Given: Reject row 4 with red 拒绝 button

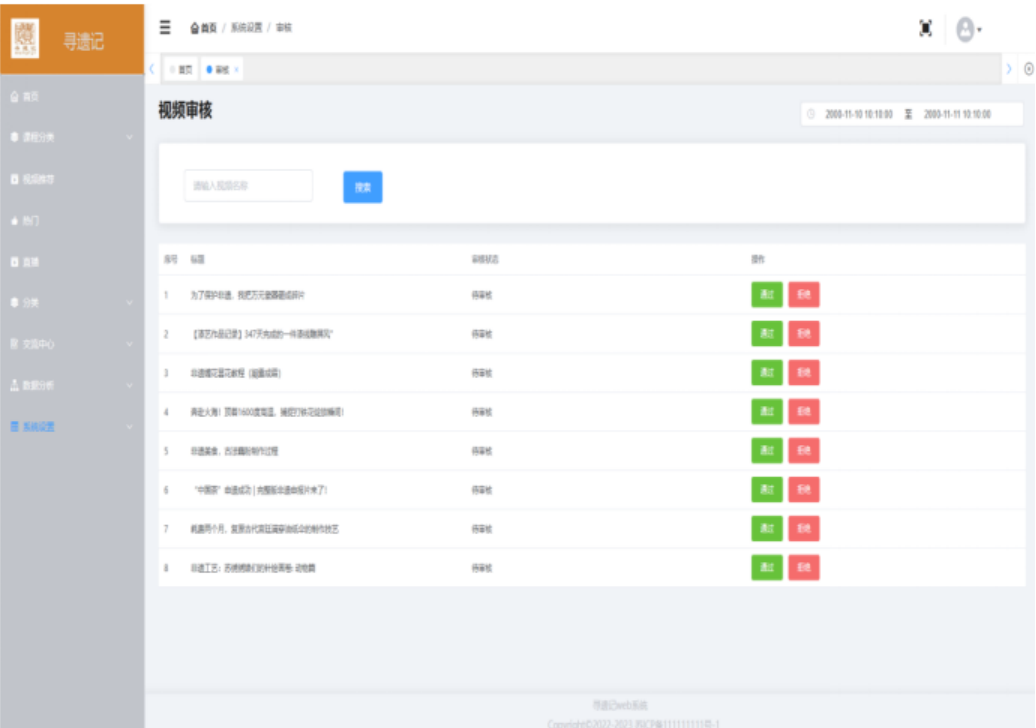Looking at the screenshot, I should [x=803, y=411].
